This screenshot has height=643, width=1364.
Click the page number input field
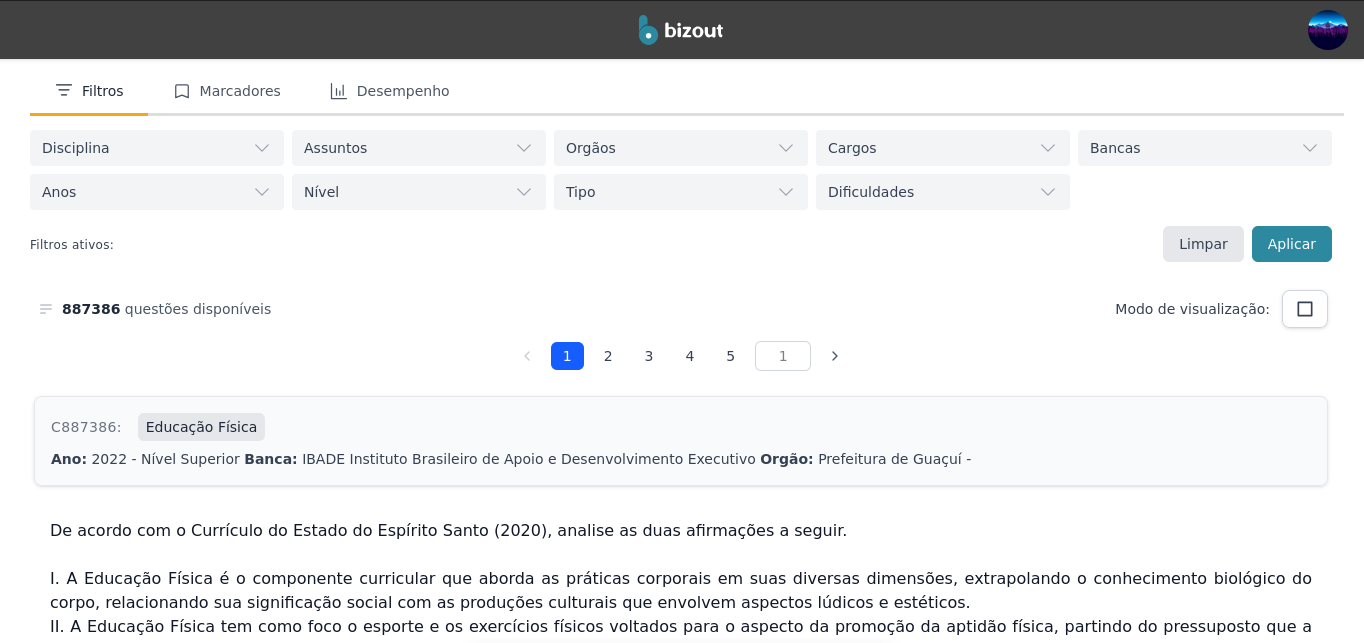coord(782,356)
